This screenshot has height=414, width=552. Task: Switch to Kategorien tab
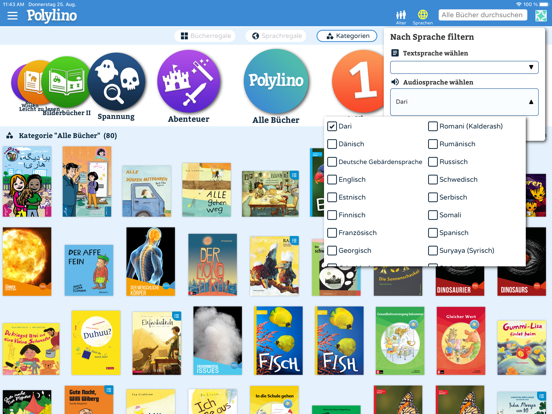click(x=347, y=36)
